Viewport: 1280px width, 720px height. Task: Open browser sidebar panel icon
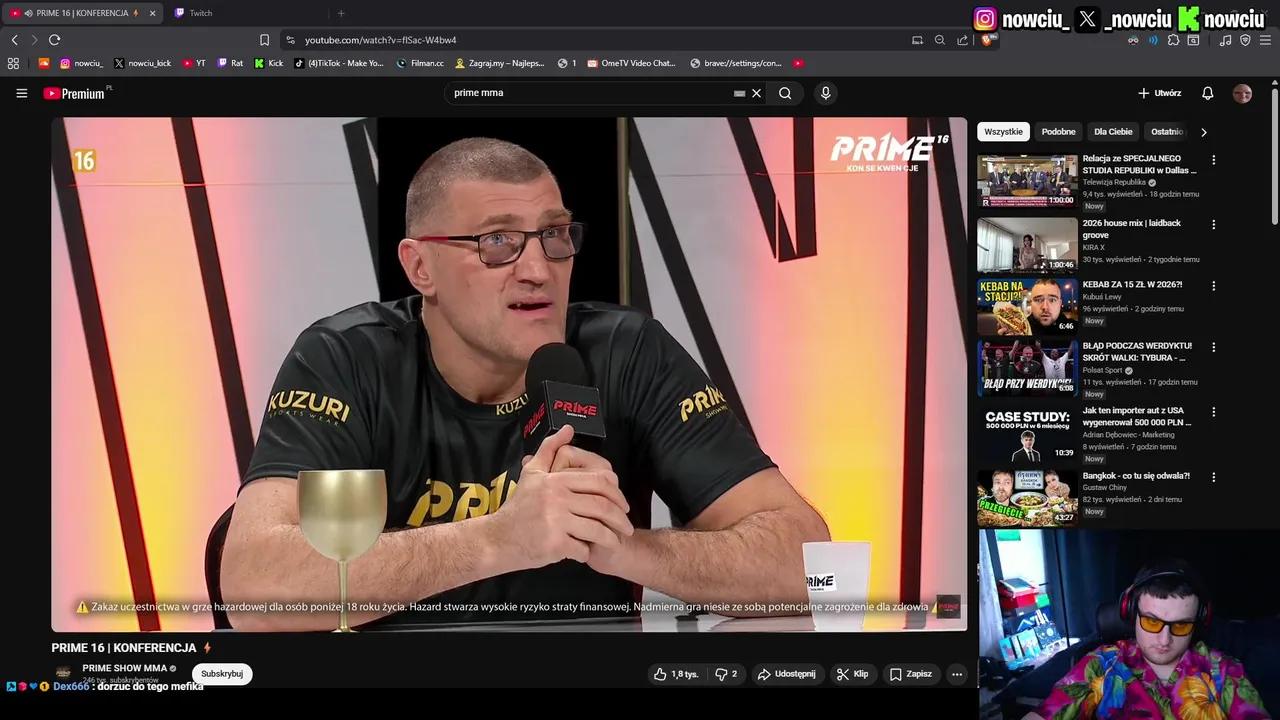[1193, 40]
